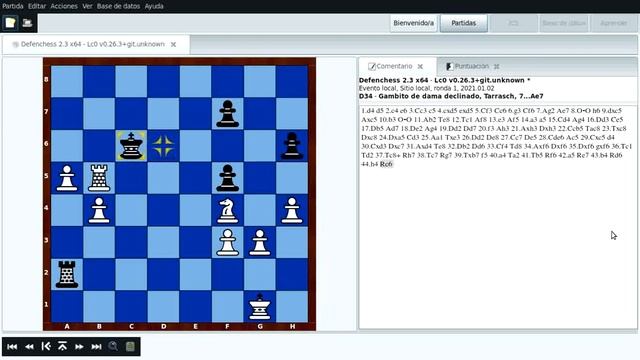640x360 pixels.
Task: Click the new game icon in toolbar
Action: tap(10, 23)
